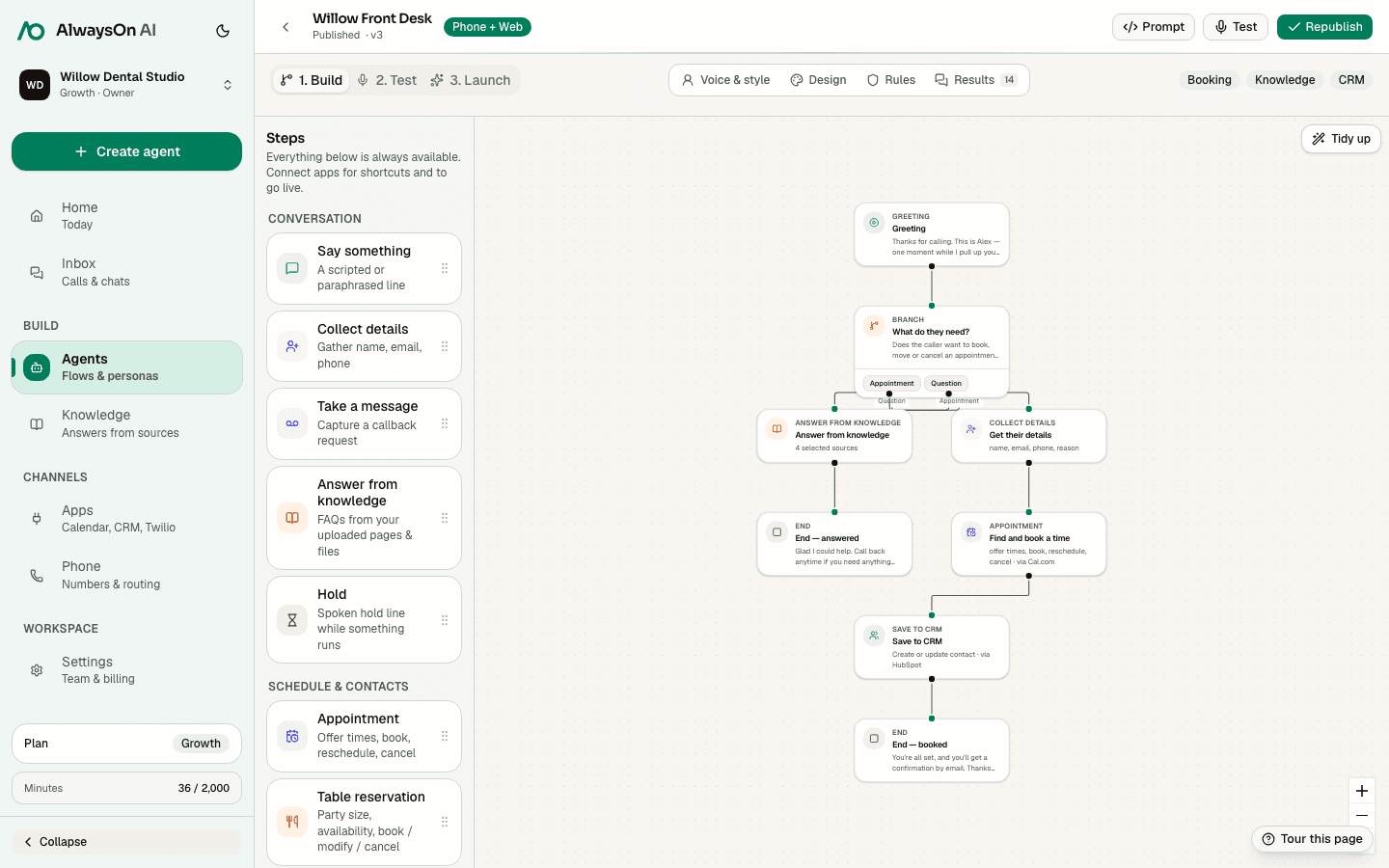Click the Knowledge book icon in sidebar

pos(37,423)
